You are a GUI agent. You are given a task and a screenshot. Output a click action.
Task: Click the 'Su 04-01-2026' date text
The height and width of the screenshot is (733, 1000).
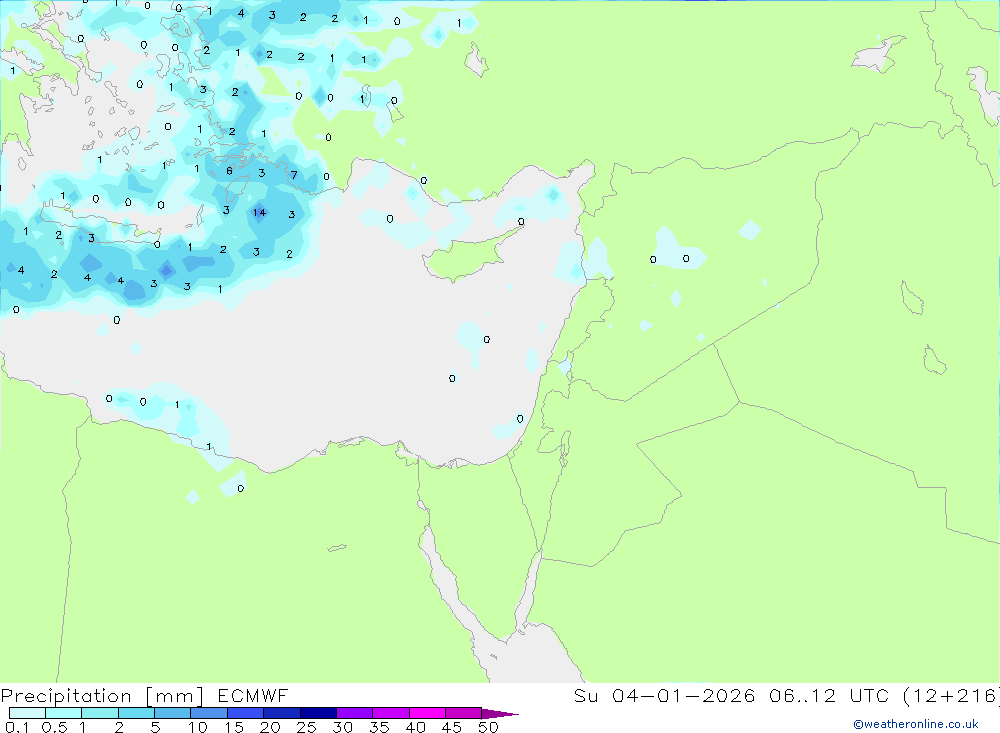point(664,695)
